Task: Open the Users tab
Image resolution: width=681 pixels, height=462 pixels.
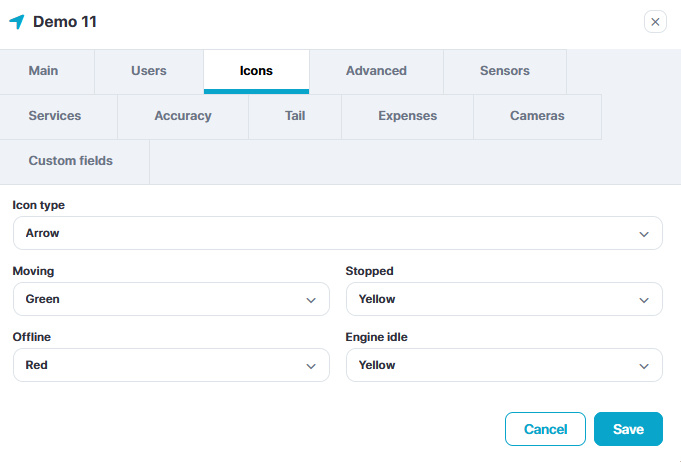Action: point(149,71)
